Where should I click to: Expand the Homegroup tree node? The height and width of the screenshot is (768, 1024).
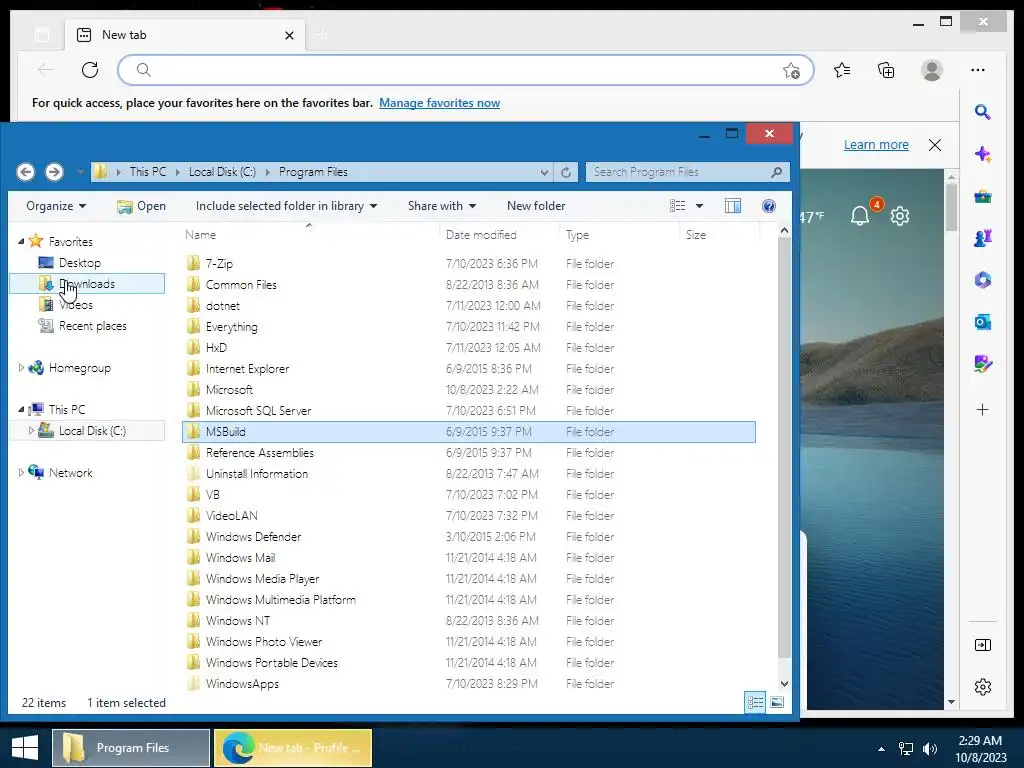(21, 368)
